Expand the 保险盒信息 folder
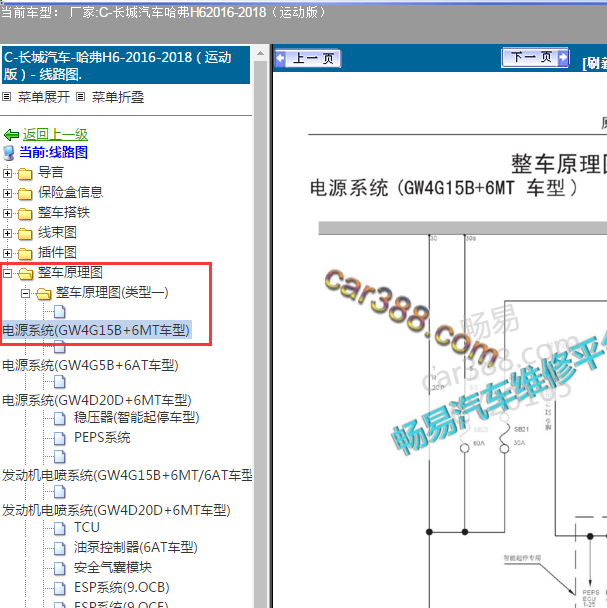The height and width of the screenshot is (608, 607). pos(7,193)
